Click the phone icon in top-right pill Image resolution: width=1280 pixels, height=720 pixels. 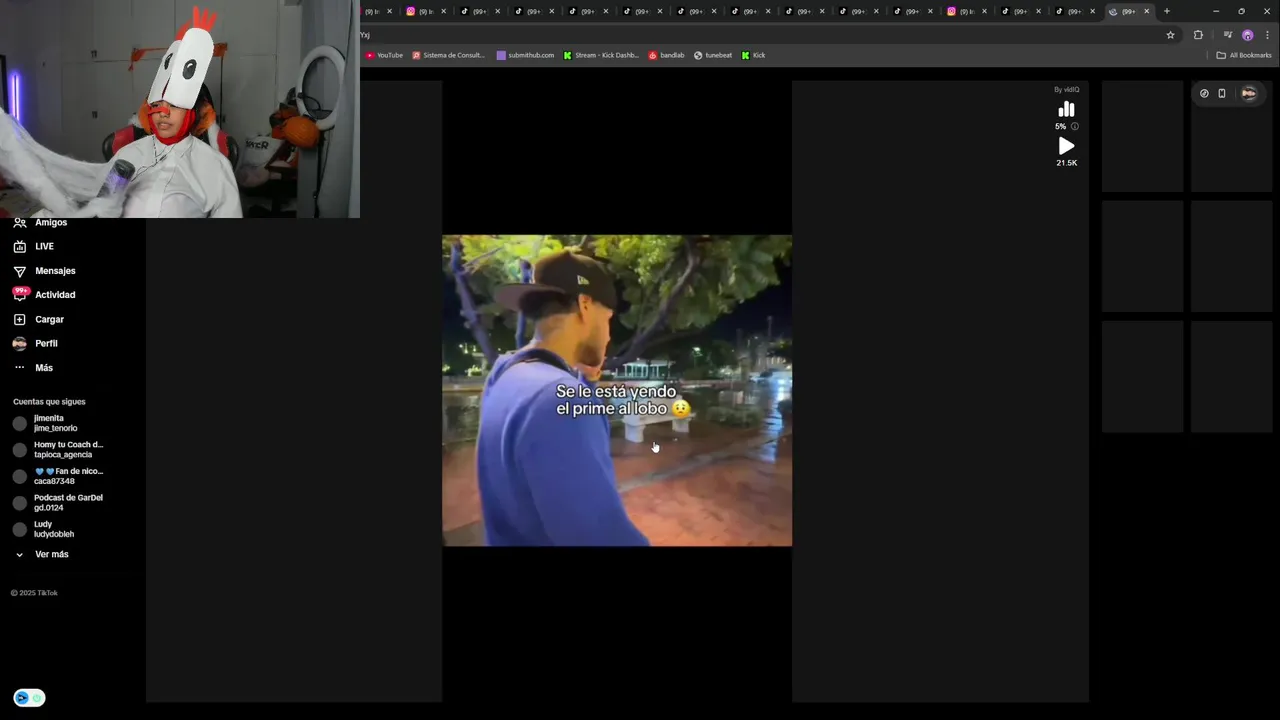pos(1221,93)
